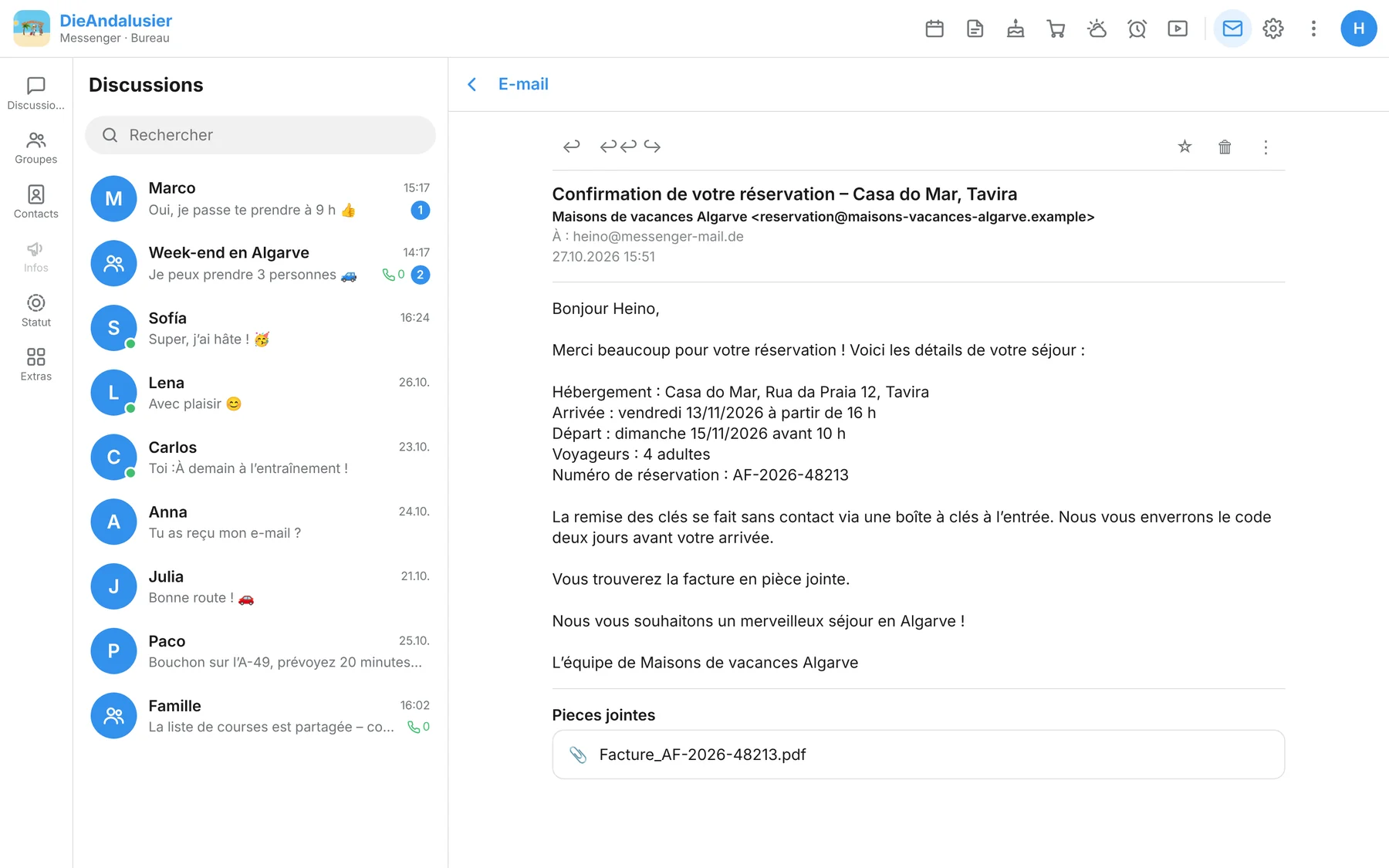
Task: Star the reservation email
Action: click(x=1185, y=147)
